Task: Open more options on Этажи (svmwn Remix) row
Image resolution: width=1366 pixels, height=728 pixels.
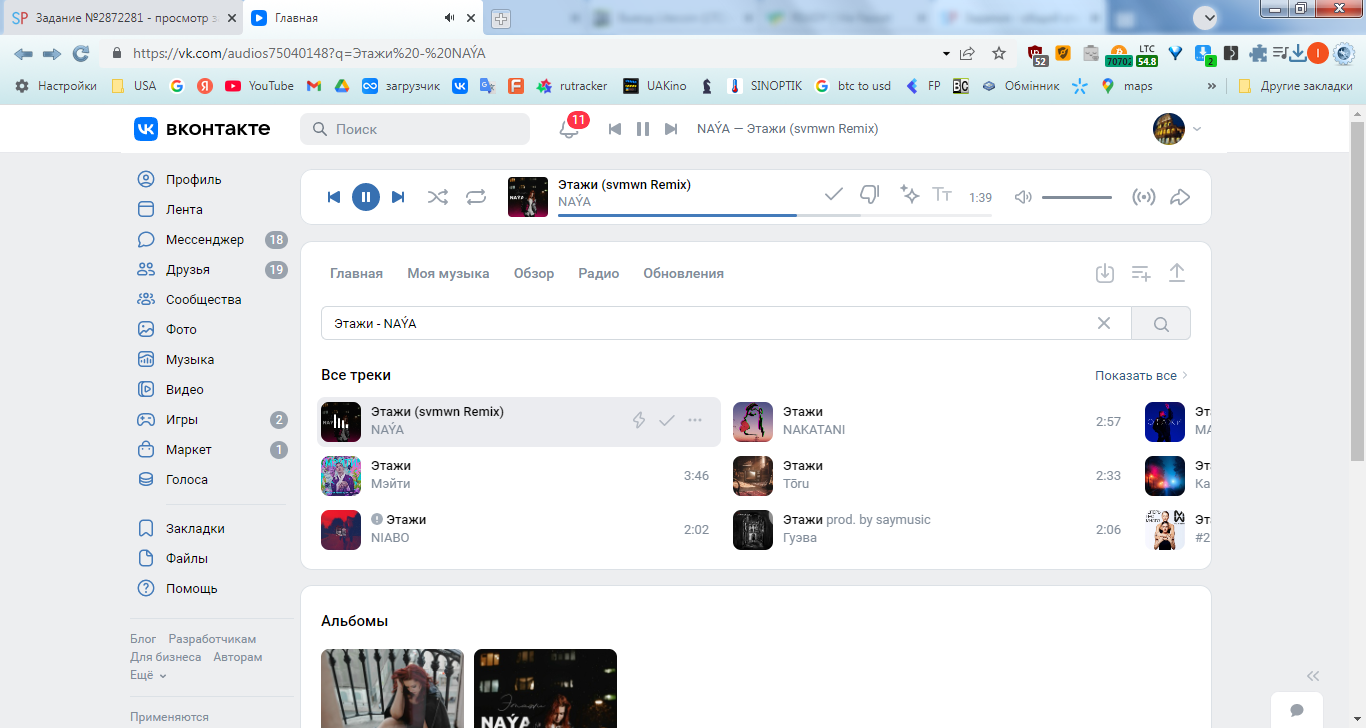Action: pyautogui.click(x=695, y=421)
